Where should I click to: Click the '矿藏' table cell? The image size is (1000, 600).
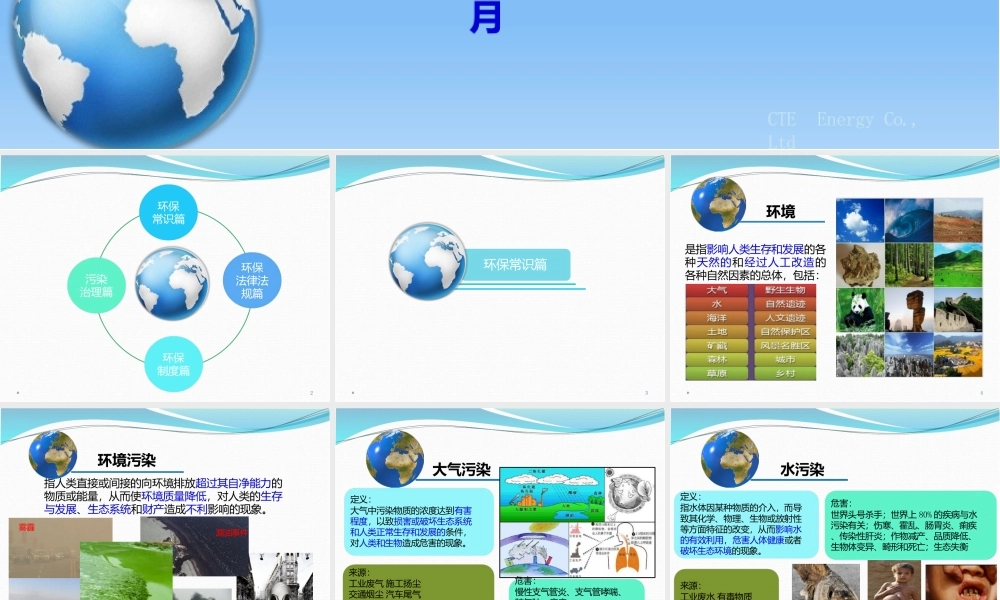717,346
